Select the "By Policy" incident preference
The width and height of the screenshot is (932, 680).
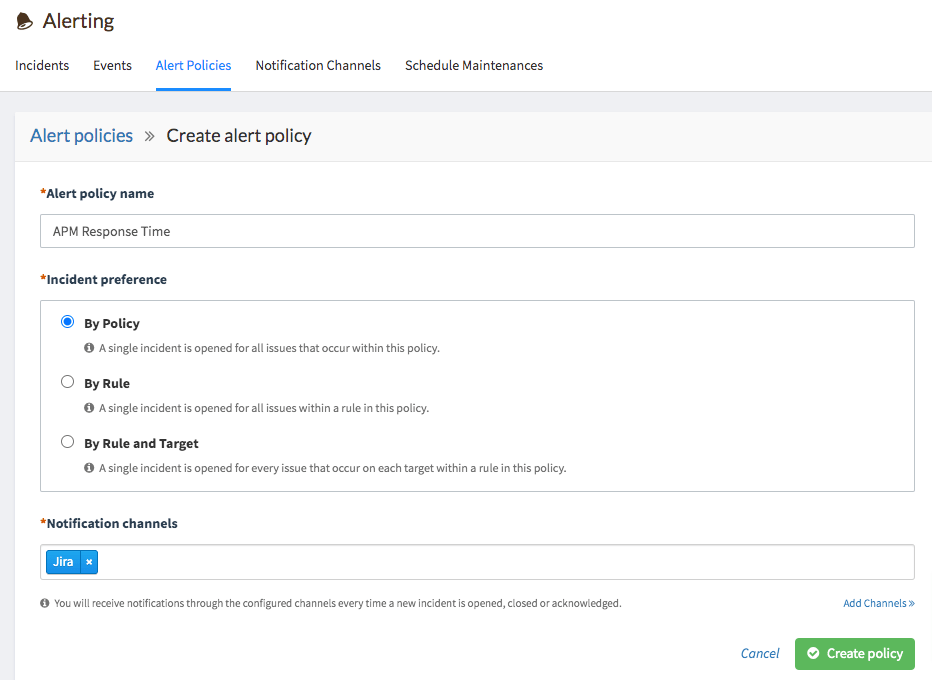tap(67, 321)
